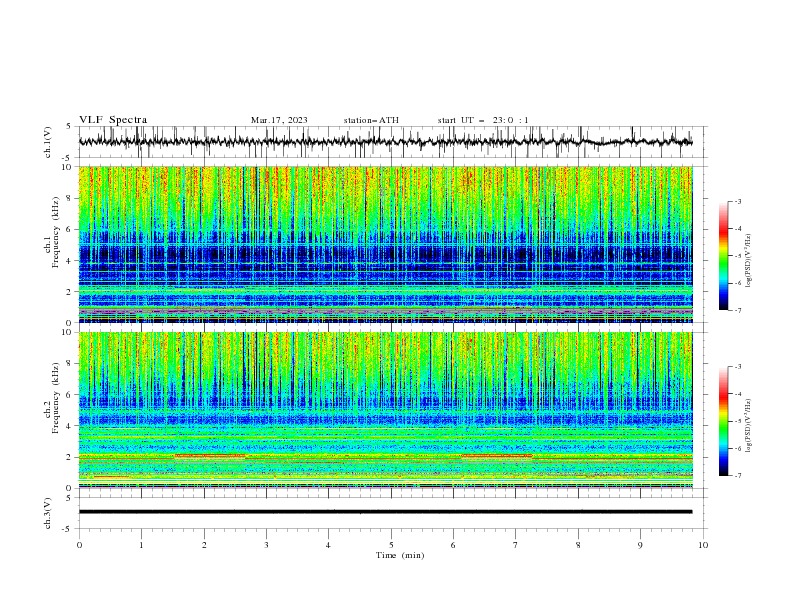Screen dimensions: 792x612
Task: Click the final time axis tick label '10'
Action: [703, 545]
